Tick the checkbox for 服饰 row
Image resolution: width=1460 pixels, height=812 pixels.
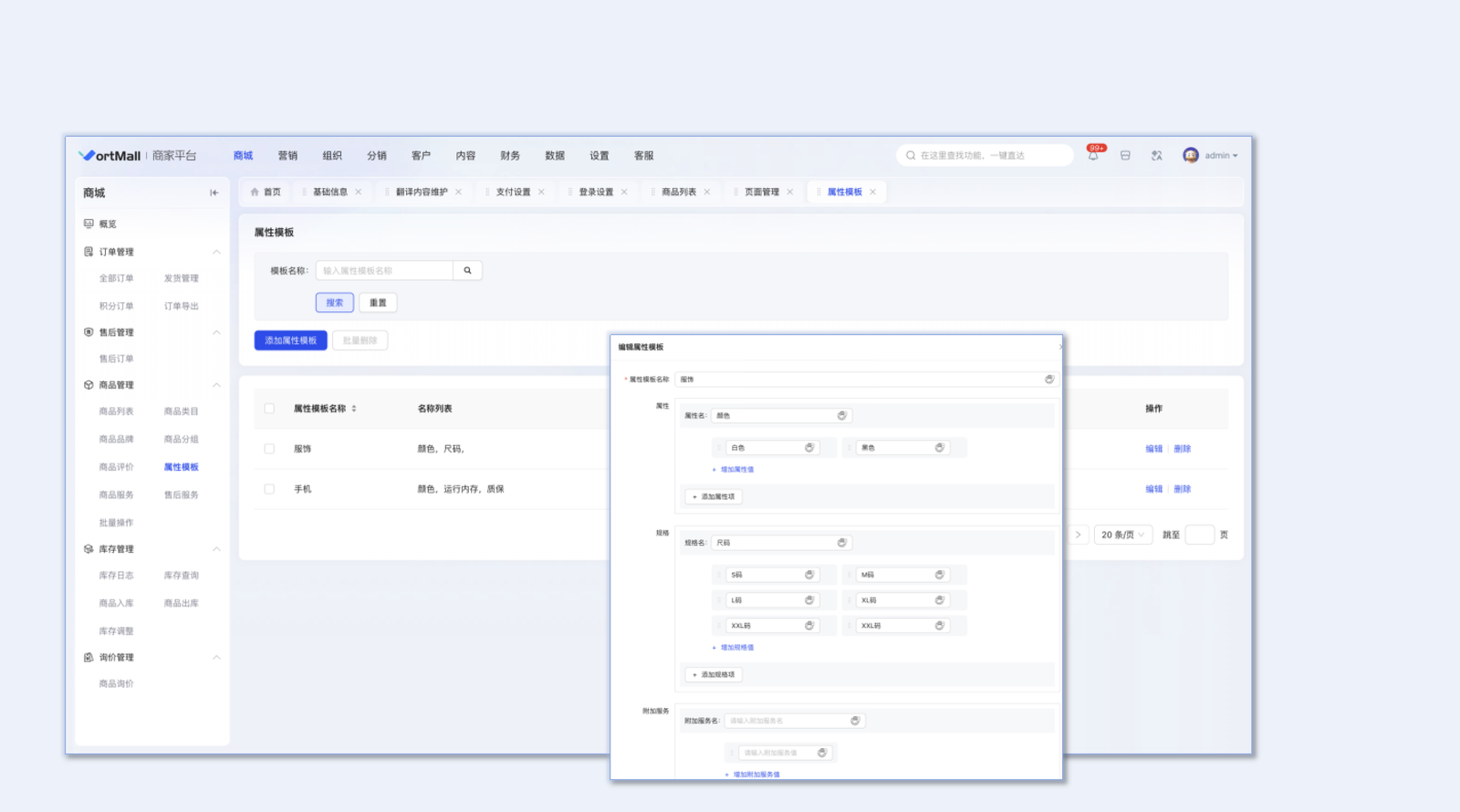pos(269,449)
